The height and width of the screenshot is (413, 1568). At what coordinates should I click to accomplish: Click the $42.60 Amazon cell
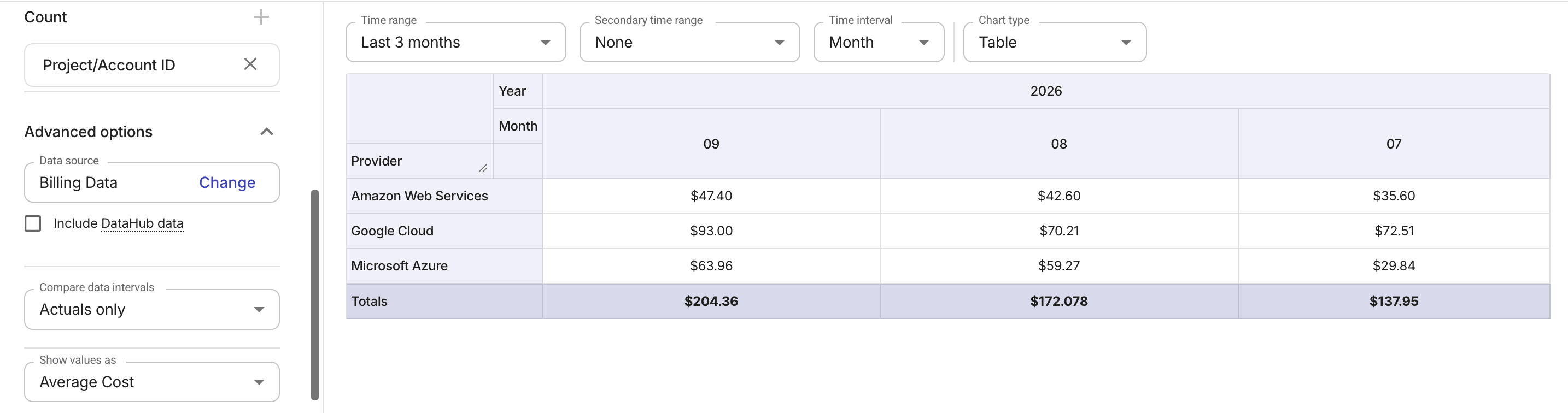pyautogui.click(x=1058, y=196)
